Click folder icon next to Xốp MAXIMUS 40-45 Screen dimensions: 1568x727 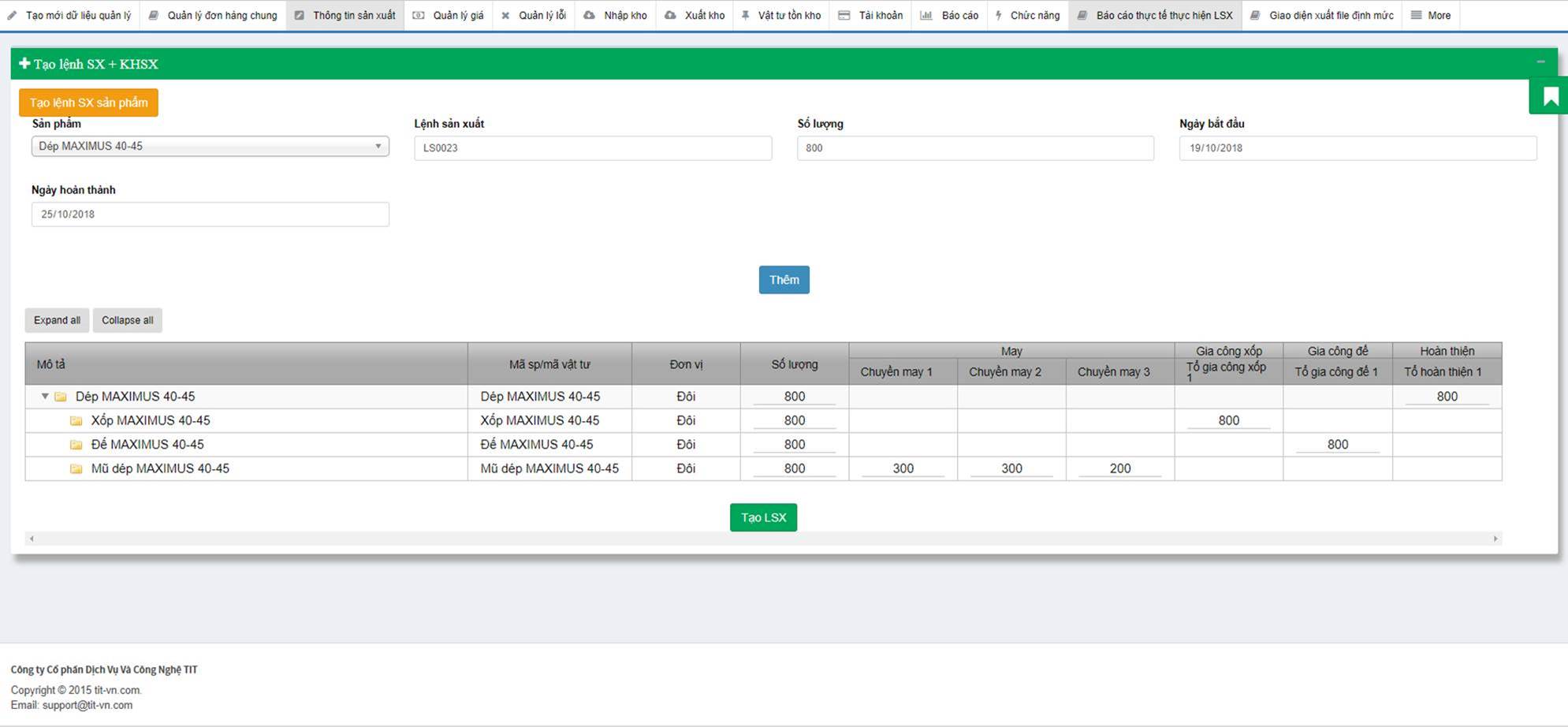pyautogui.click(x=76, y=421)
